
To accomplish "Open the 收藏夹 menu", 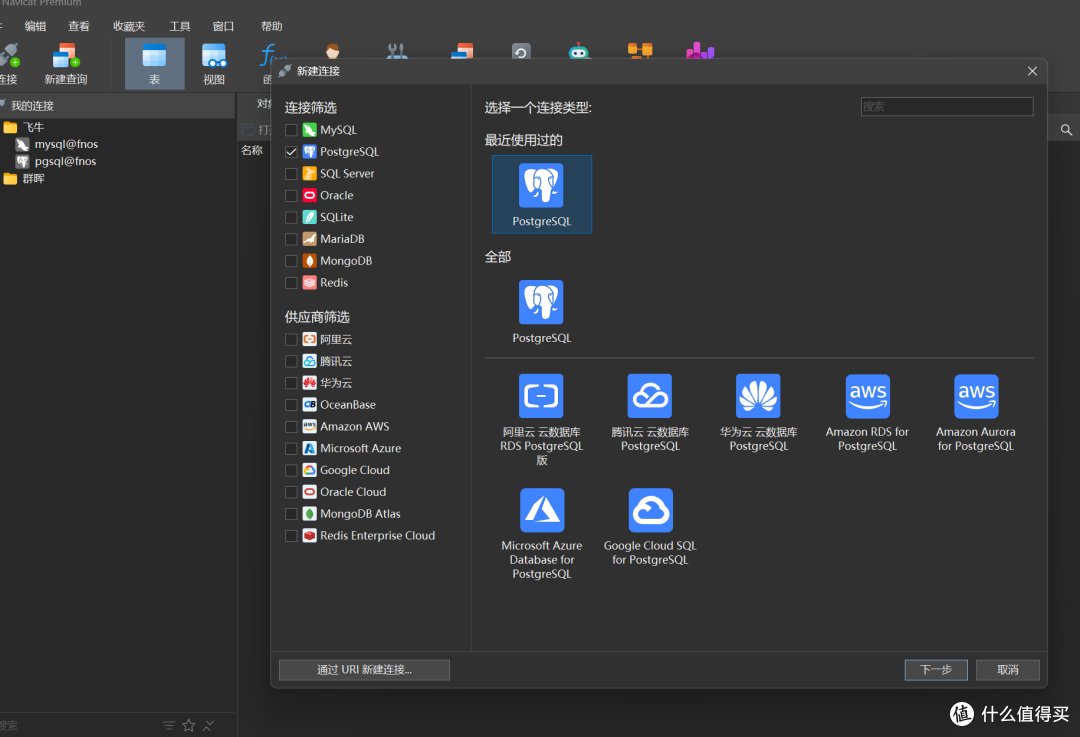I will point(129,26).
